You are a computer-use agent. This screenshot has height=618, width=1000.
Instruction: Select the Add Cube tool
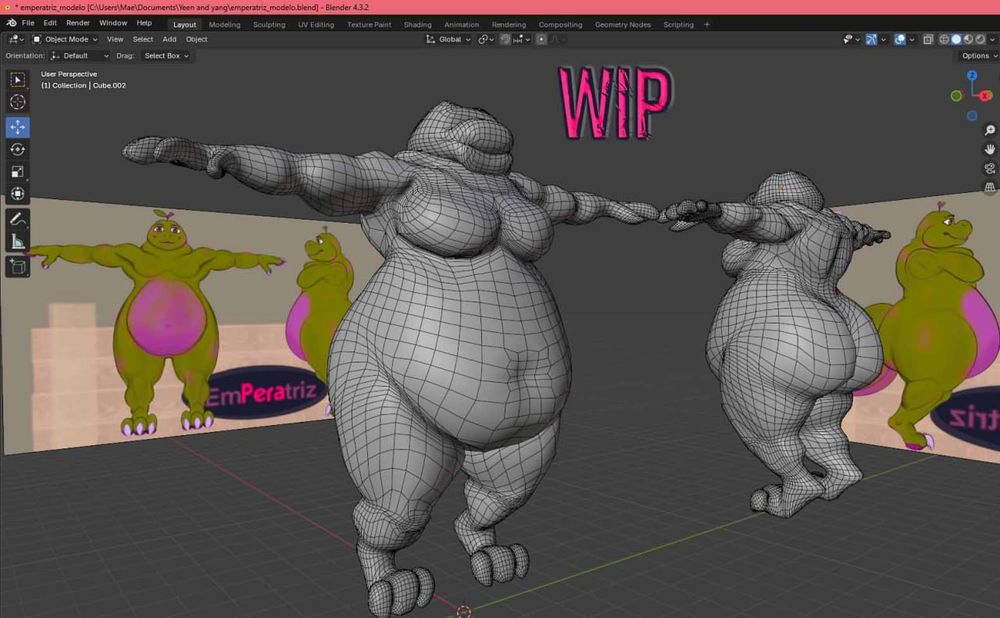[18, 267]
